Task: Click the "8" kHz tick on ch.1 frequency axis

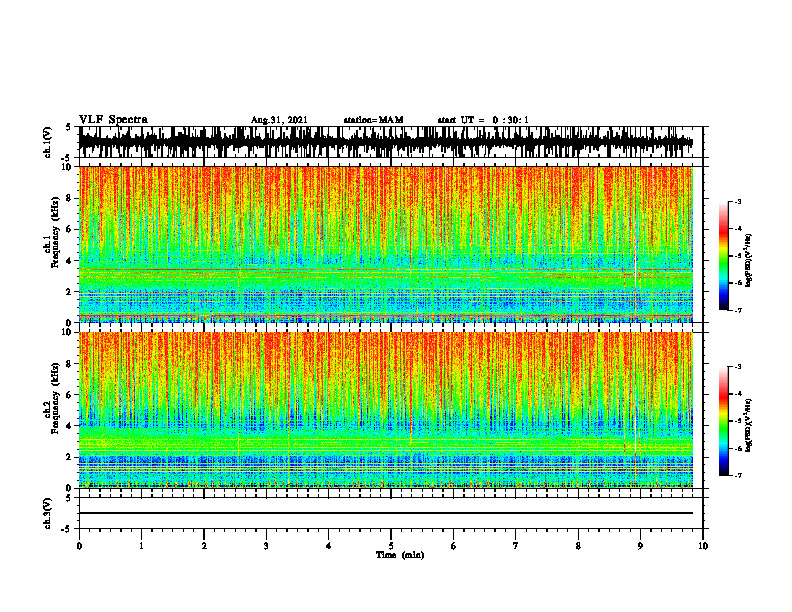Action: point(70,198)
